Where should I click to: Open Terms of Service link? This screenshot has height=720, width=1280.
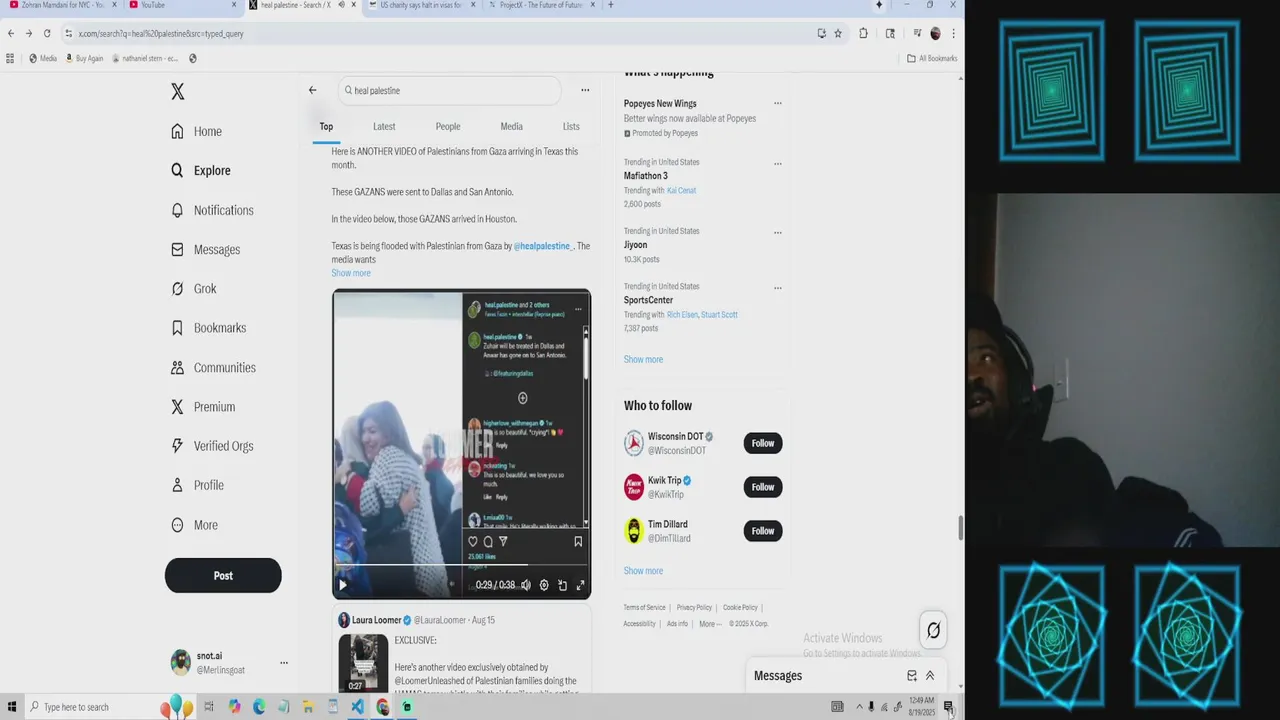644,608
